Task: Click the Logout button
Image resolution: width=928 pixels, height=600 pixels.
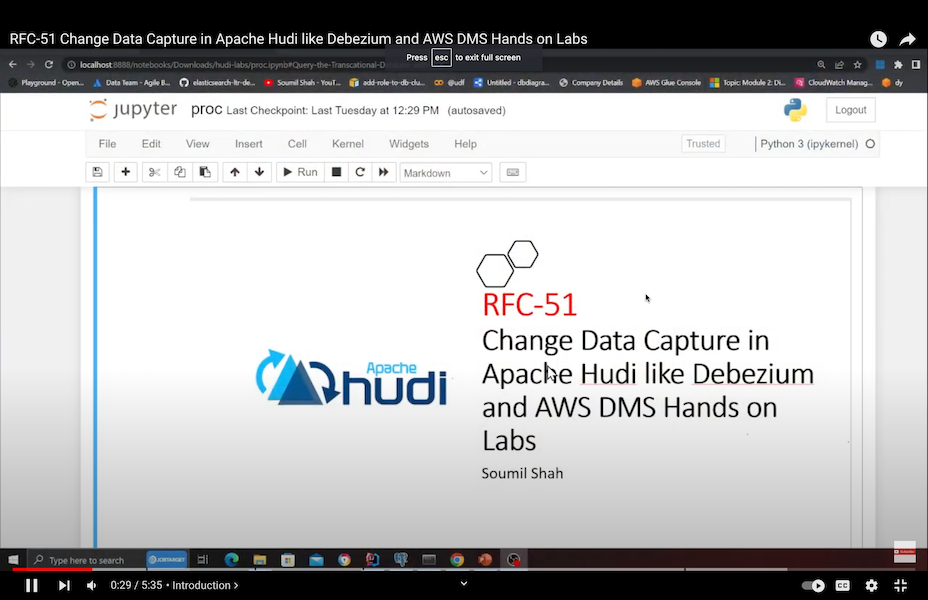Action: (x=850, y=110)
